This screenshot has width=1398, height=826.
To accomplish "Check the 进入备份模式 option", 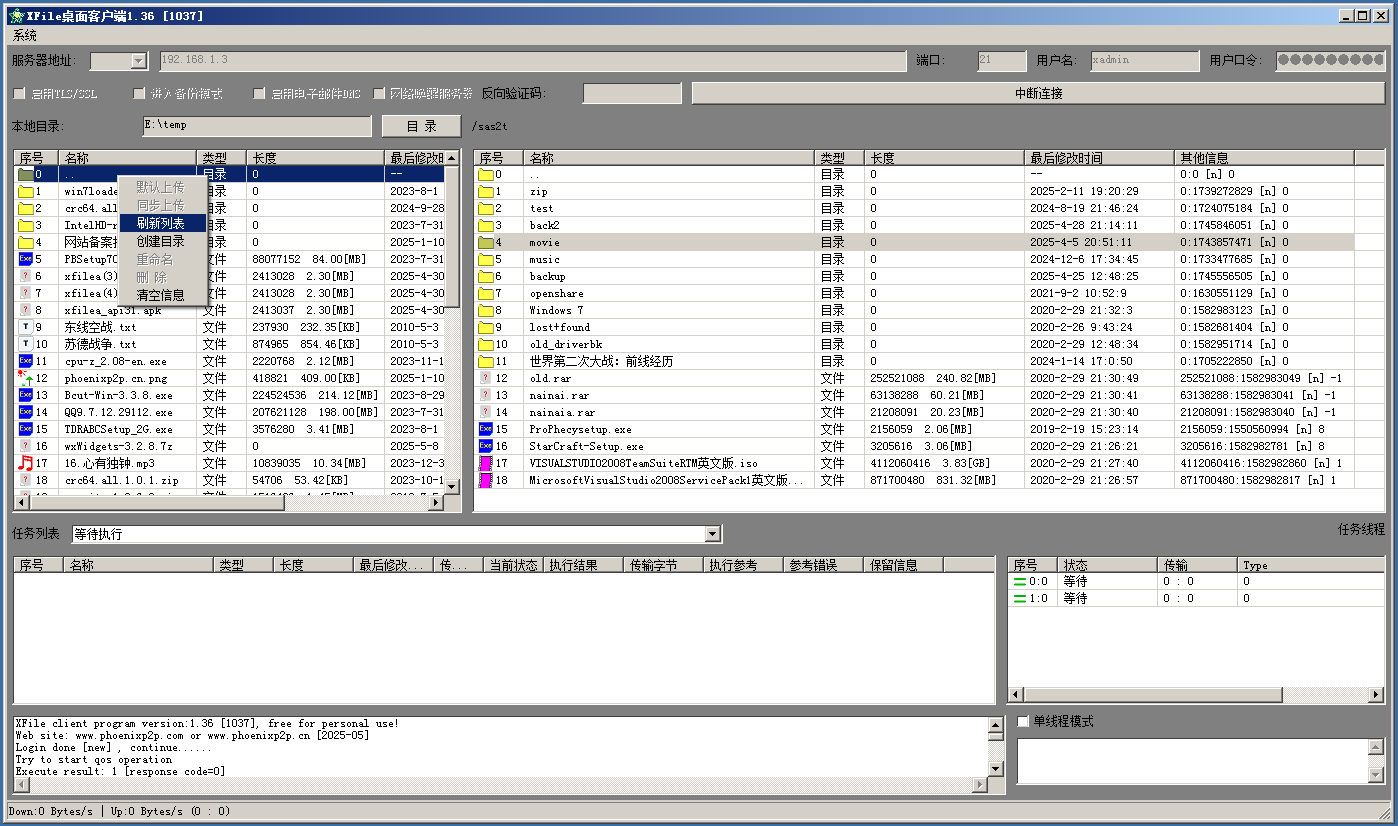I will click(140, 94).
